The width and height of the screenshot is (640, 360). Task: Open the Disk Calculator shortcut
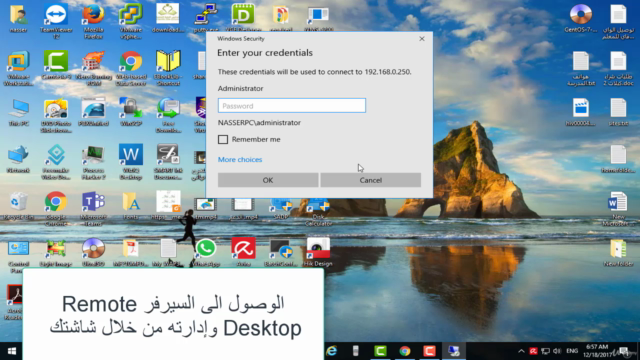coord(318,212)
